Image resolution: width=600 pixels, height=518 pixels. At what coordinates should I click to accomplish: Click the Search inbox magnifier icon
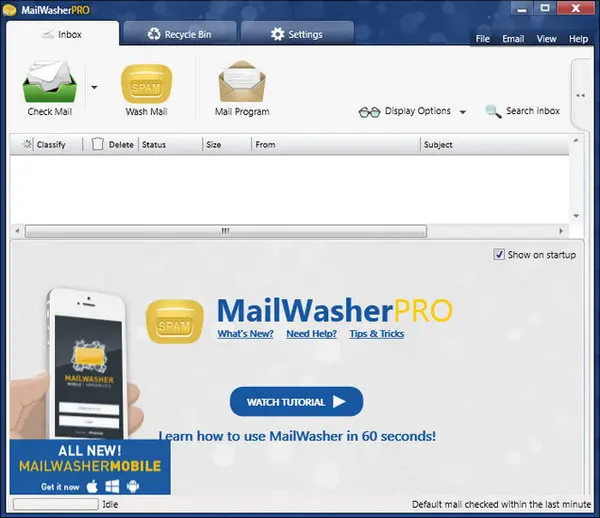493,111
